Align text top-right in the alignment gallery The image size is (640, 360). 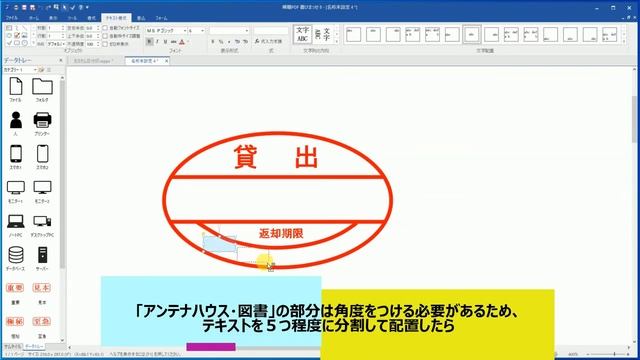393,34
